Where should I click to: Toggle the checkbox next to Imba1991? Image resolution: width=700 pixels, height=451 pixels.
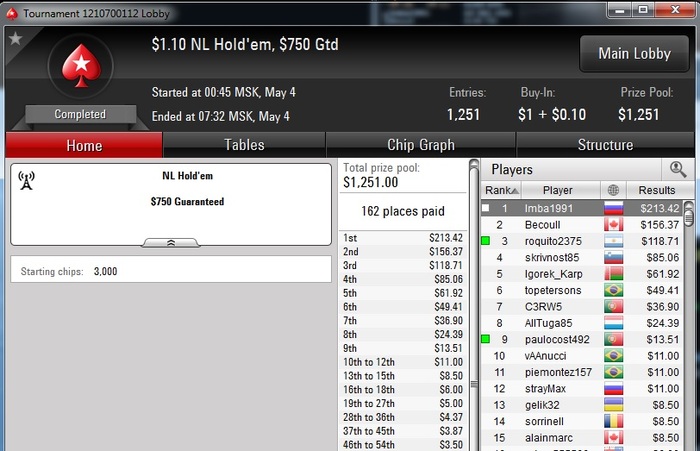point(486,208)
